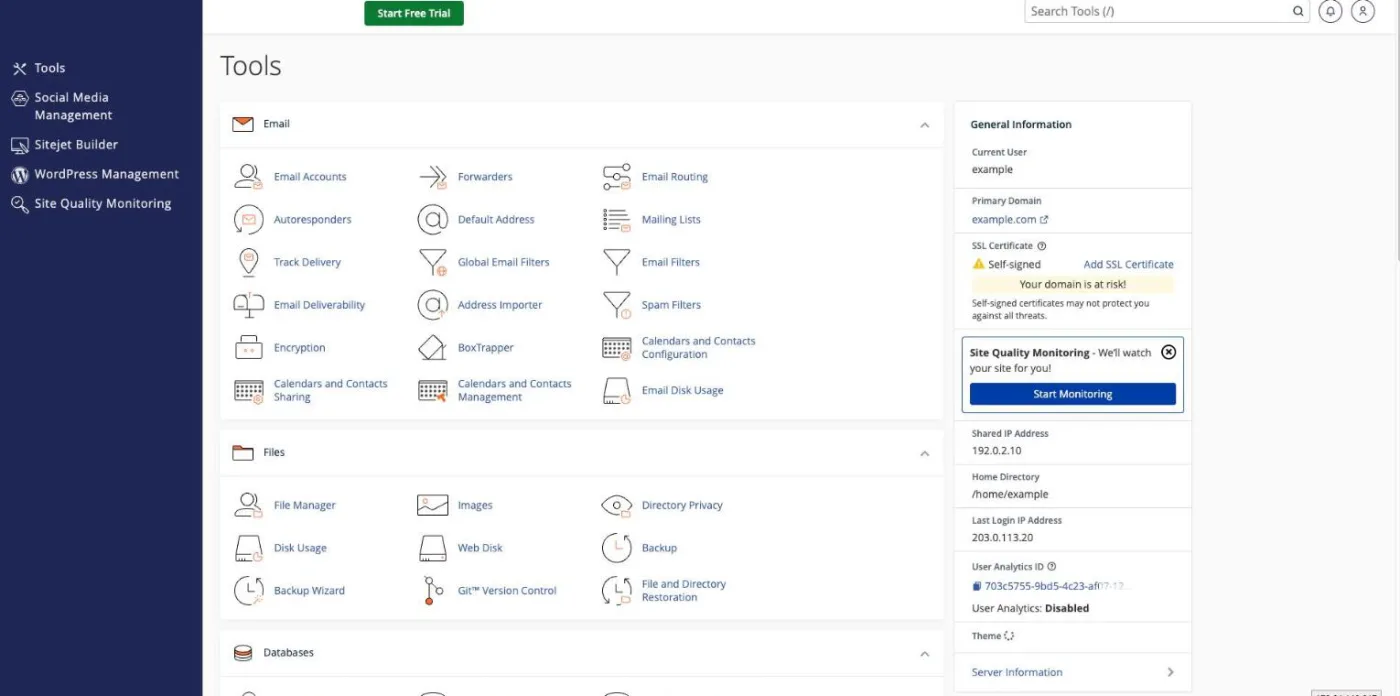Click the Calendars and Contacts Configuration icon
The image size is (1400, 696).
pos(617,348)
